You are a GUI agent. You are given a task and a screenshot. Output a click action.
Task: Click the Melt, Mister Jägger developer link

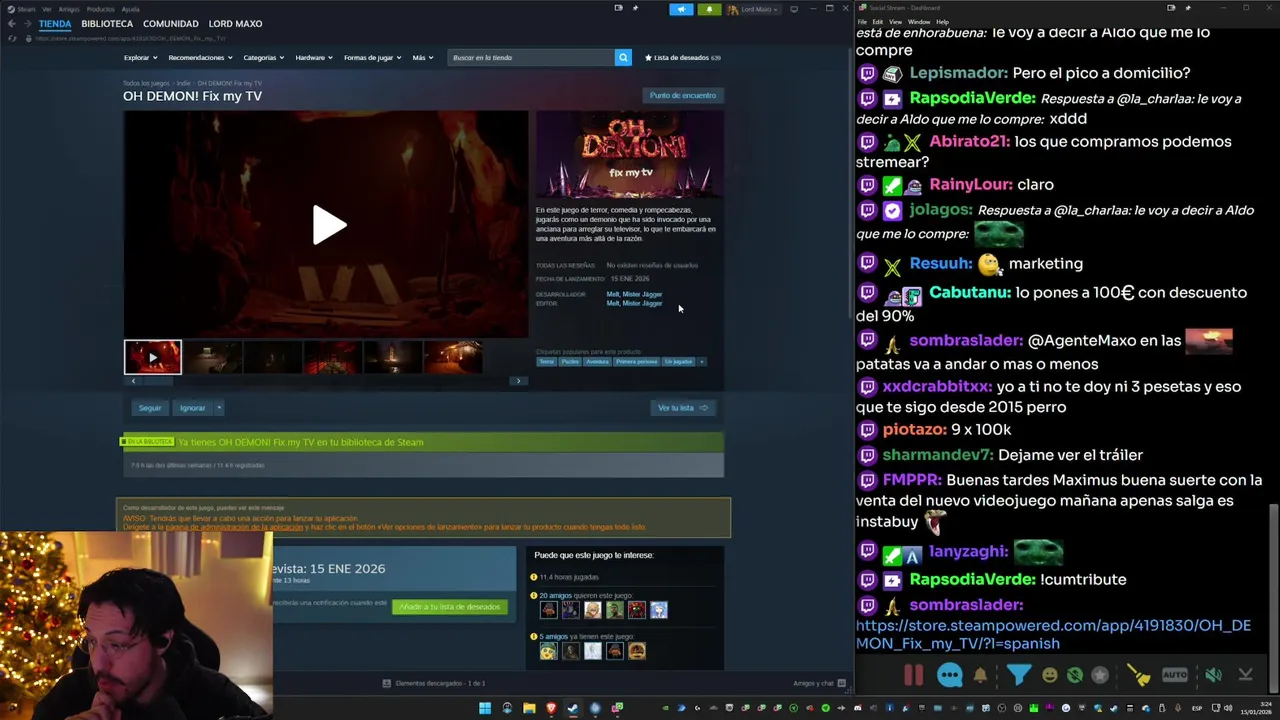coord(634,294)
